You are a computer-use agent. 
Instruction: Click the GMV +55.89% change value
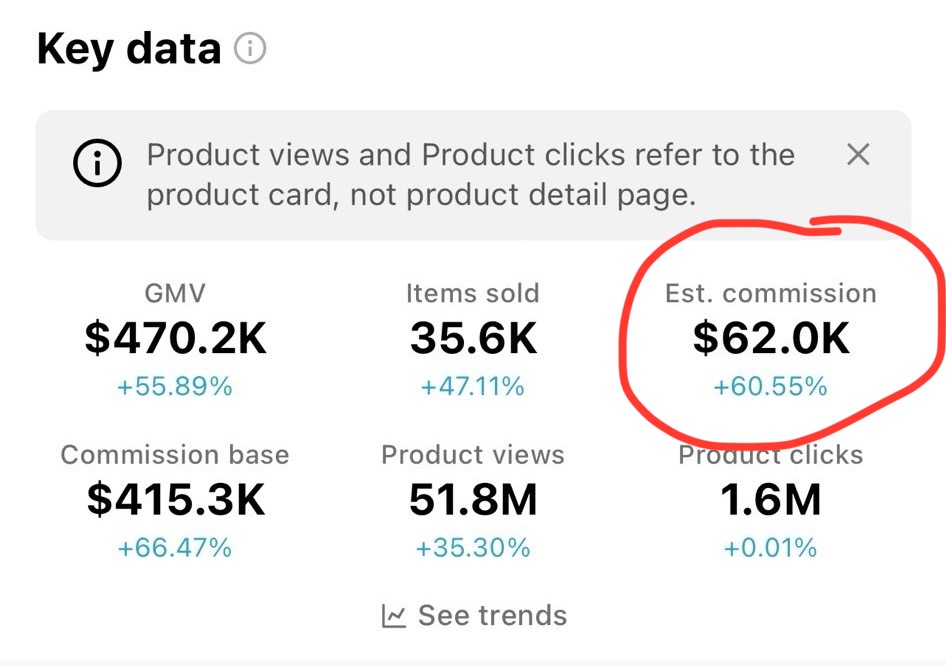click(175, 387)
